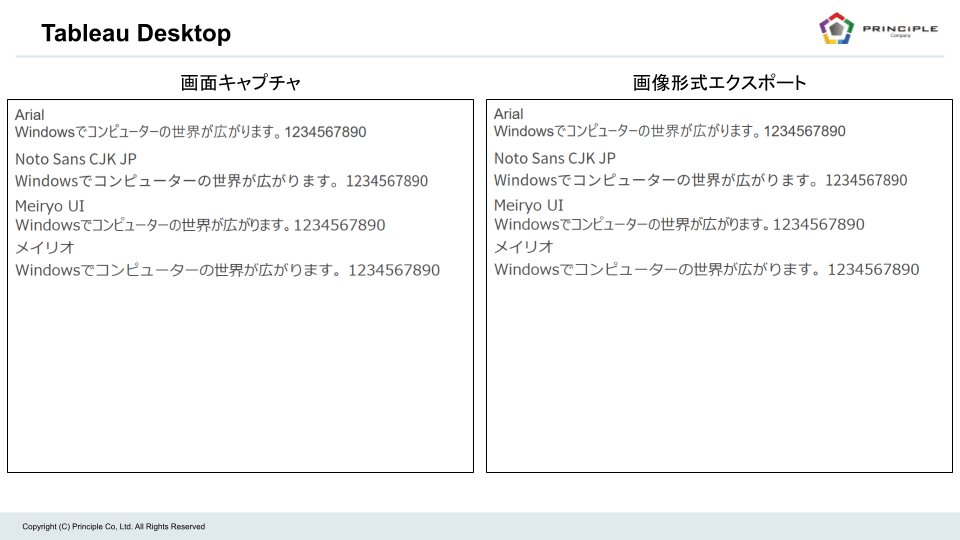Click the Meiryo UI label in right panel

point(529,206)
